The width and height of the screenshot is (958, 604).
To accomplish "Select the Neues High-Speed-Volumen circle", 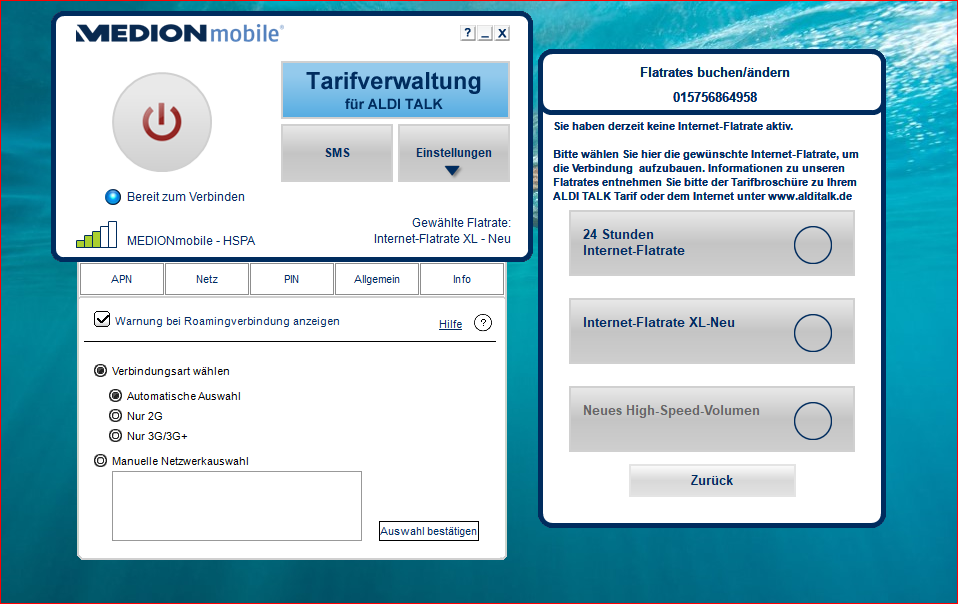I will 812,420.
